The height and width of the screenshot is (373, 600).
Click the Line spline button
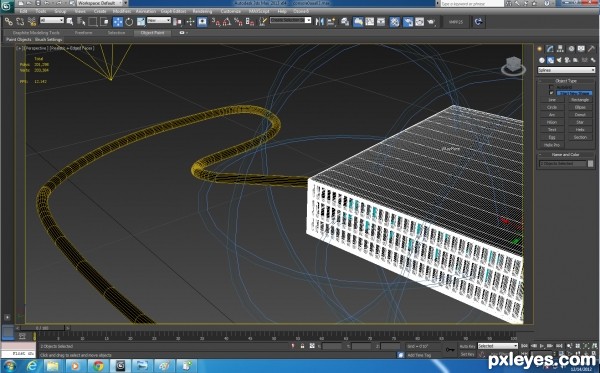[552, 100]
